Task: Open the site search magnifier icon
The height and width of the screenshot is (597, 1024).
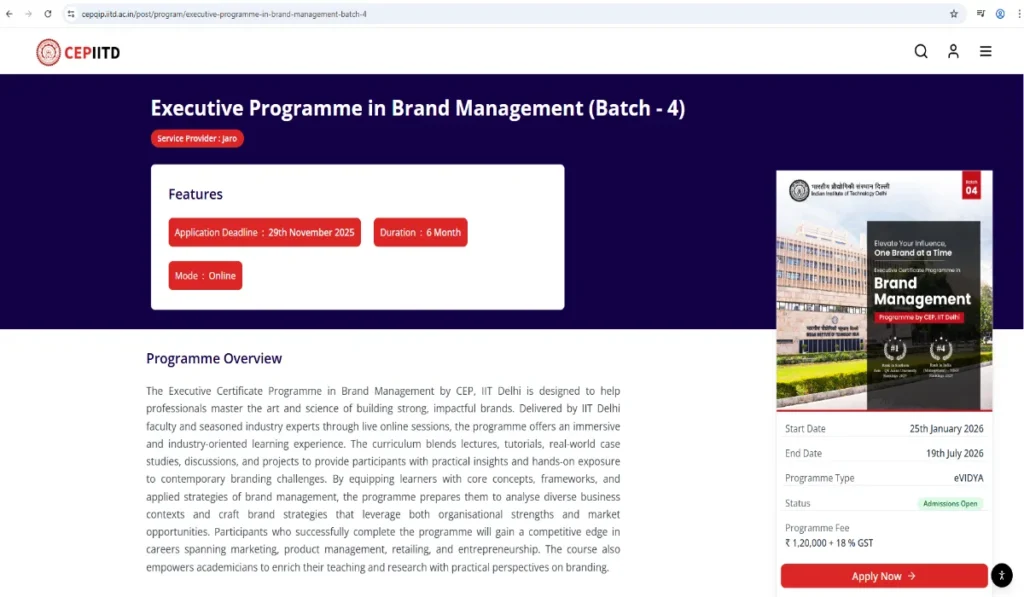Action: (921, 52)
